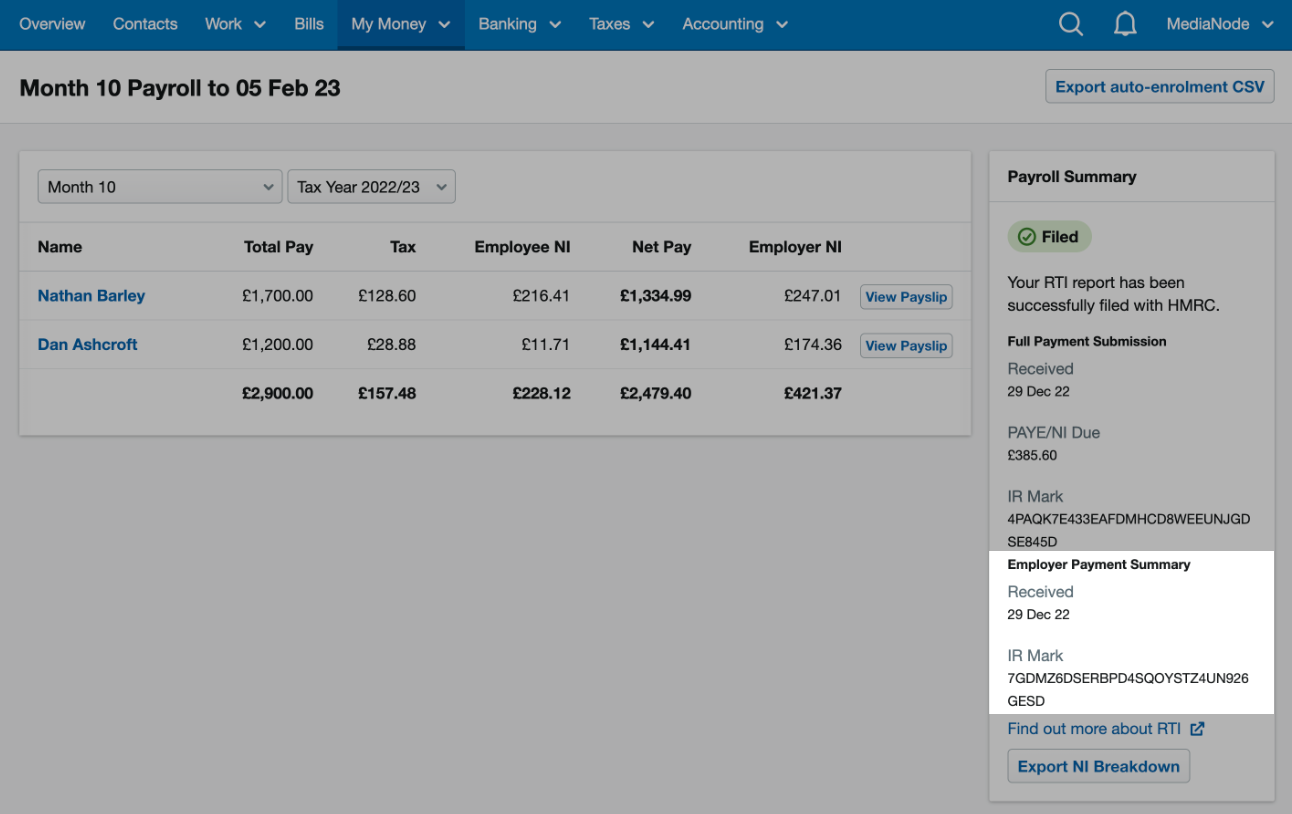
Task: View Nathan Barley's payslip
Action: (x=905, y=296)
